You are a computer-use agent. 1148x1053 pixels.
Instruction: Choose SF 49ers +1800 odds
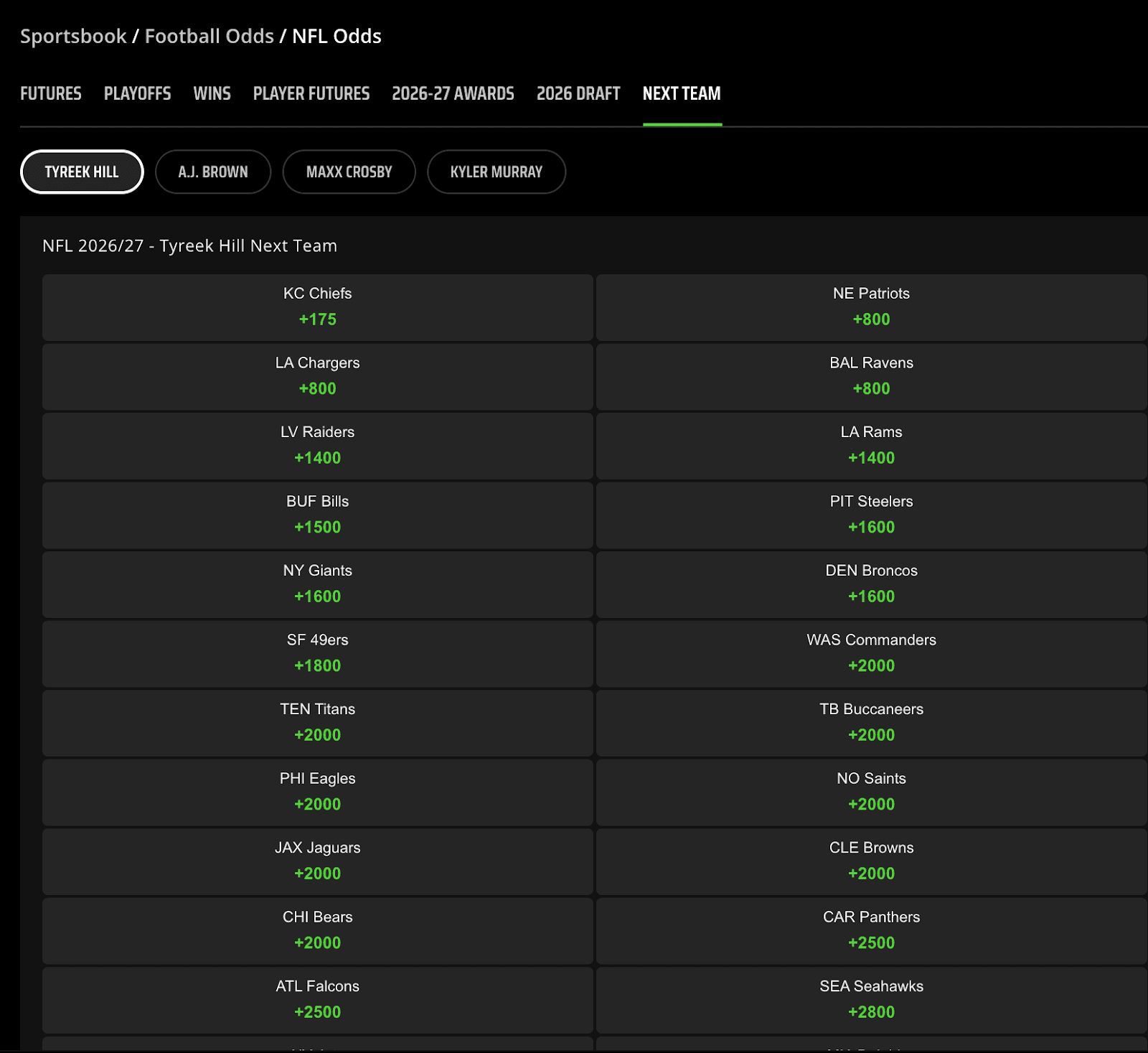click(x=317, y=654)
